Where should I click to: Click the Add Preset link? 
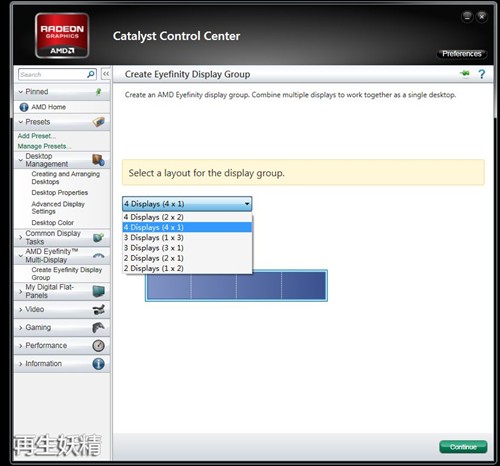pyautogui.click(x=37, y=136)
